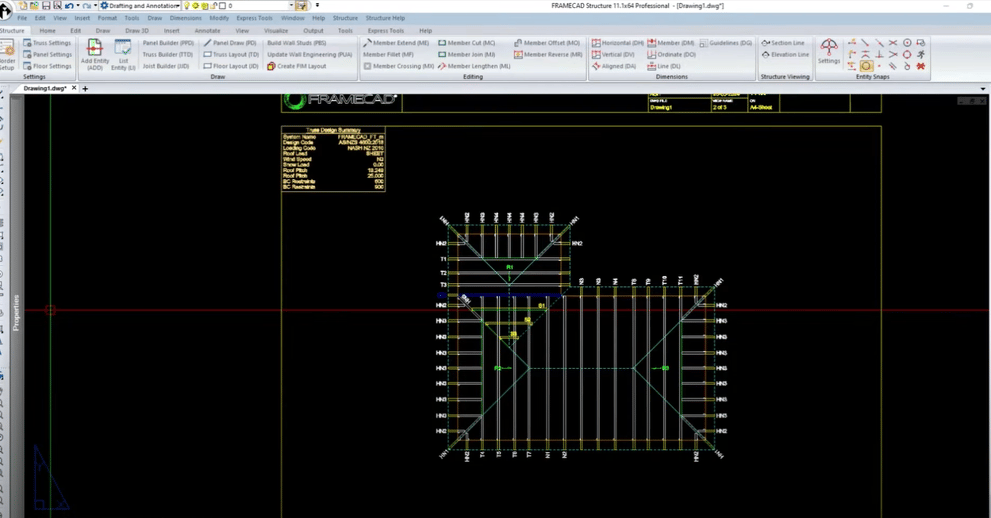
Task: Expand the layer selection dropdown
Action: (291, 6)
